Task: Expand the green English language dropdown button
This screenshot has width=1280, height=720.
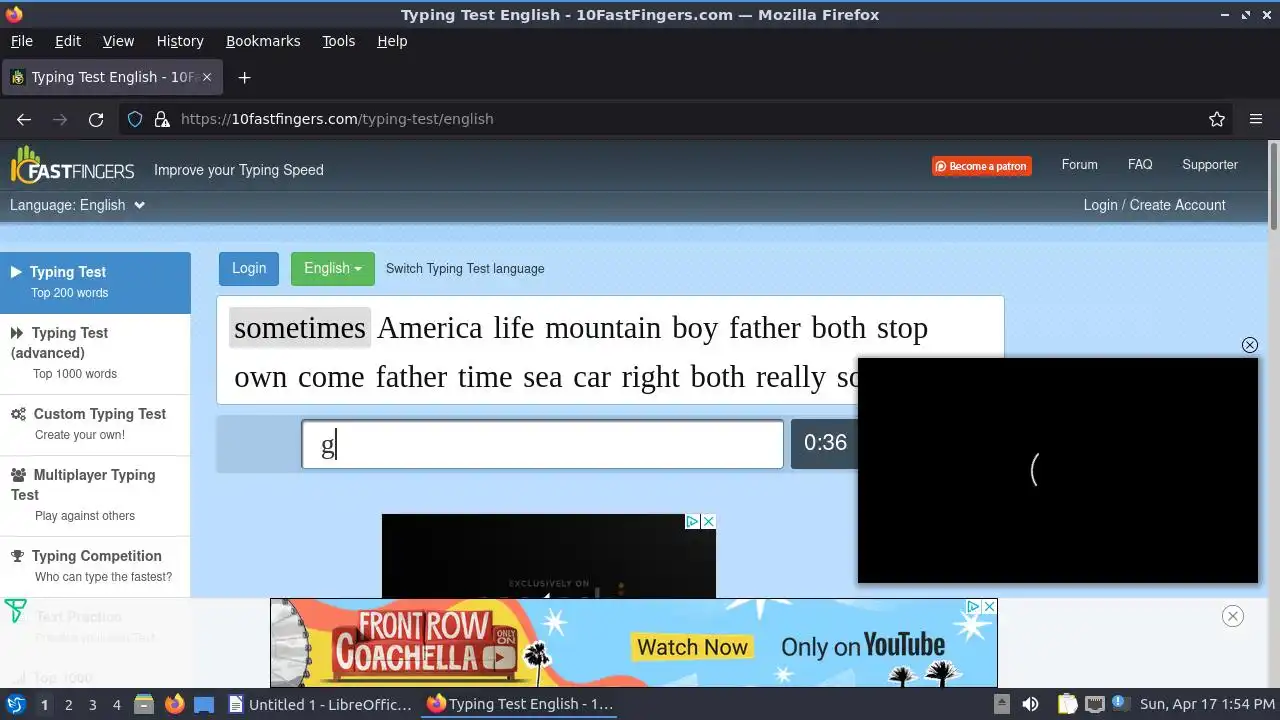Action: click(333, 268)
